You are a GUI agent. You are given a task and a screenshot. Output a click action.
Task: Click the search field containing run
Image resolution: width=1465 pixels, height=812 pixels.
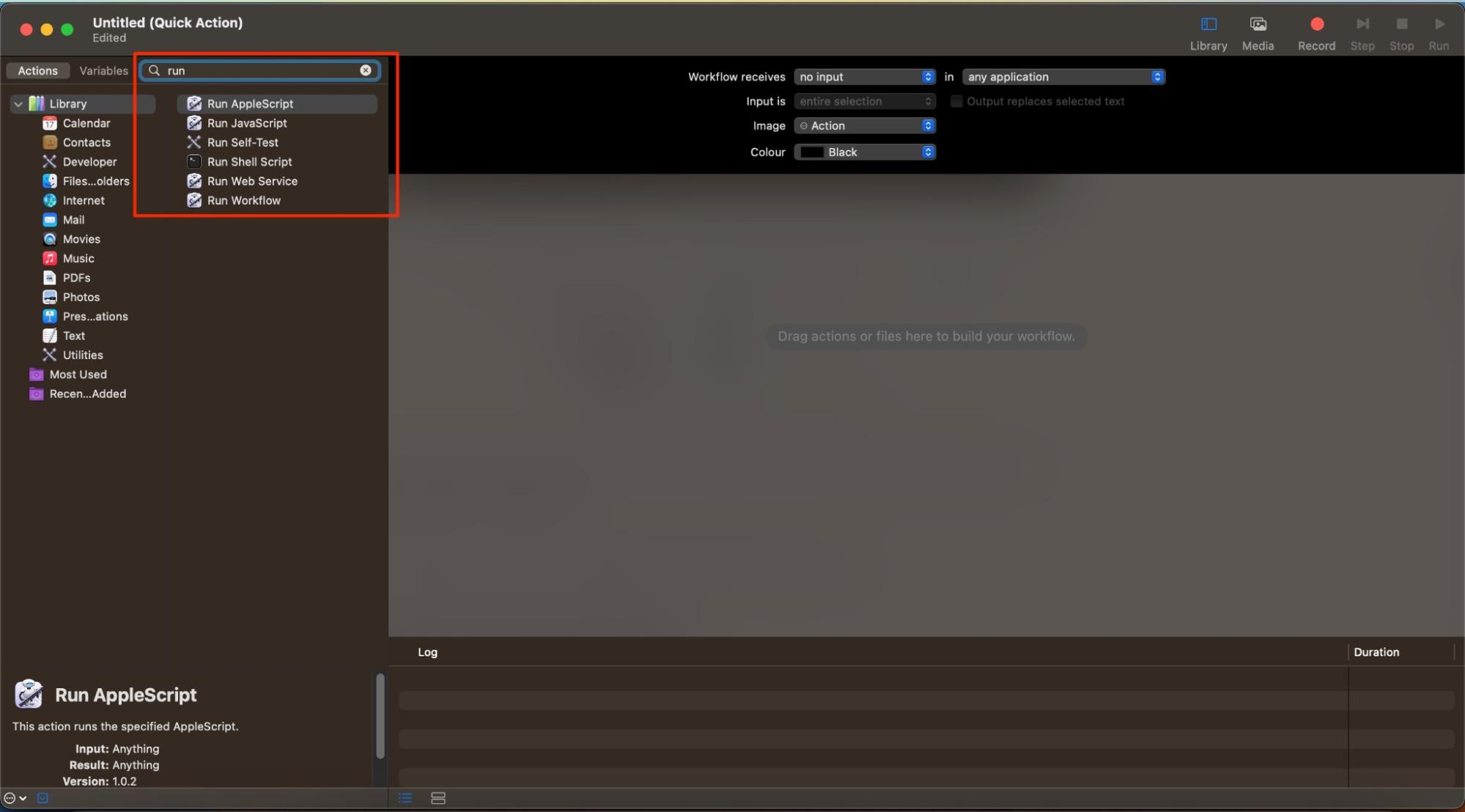pyautogui.click(x=259, y=70)
